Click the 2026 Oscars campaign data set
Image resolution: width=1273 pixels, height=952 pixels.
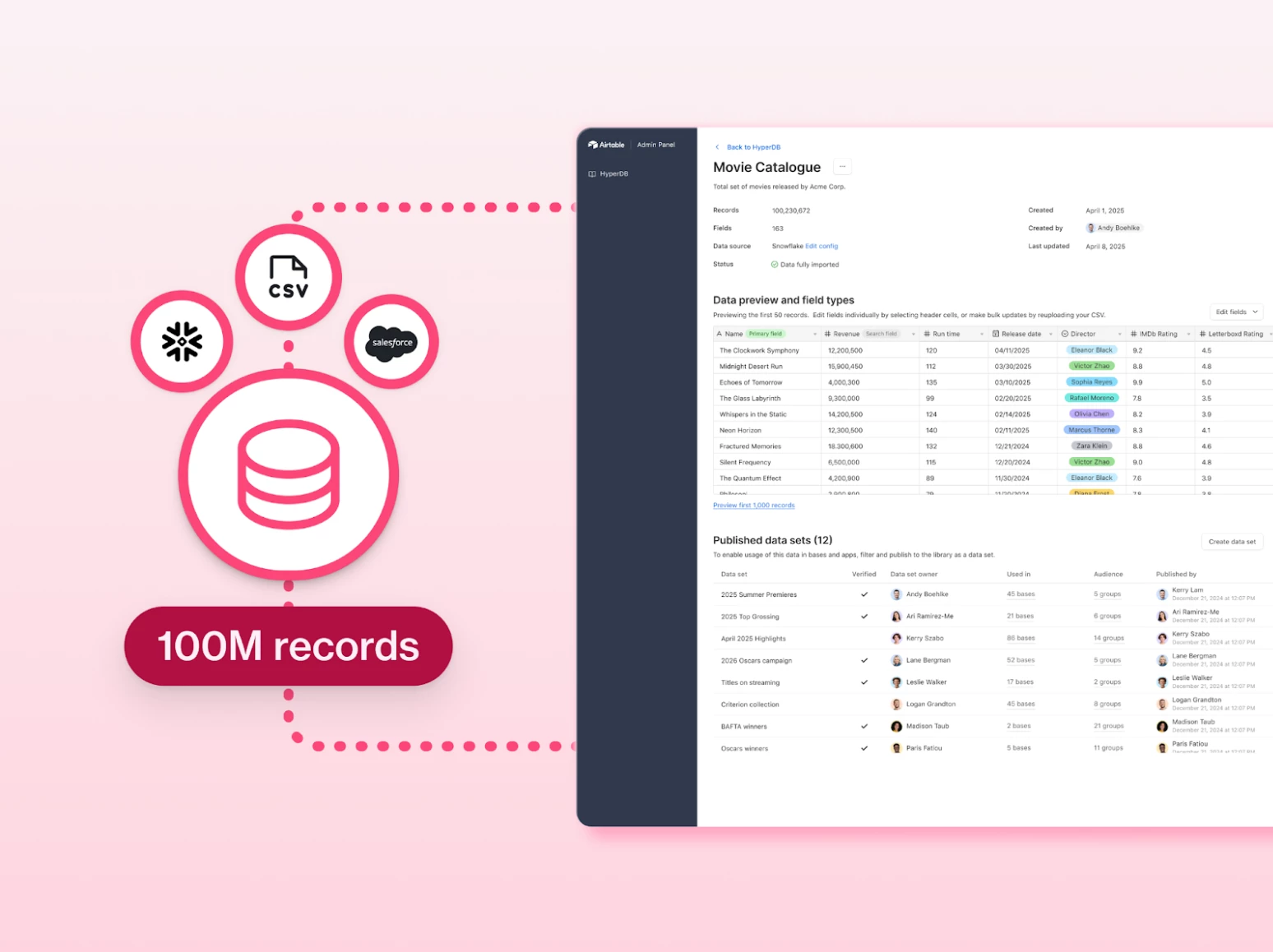[757, 661]
